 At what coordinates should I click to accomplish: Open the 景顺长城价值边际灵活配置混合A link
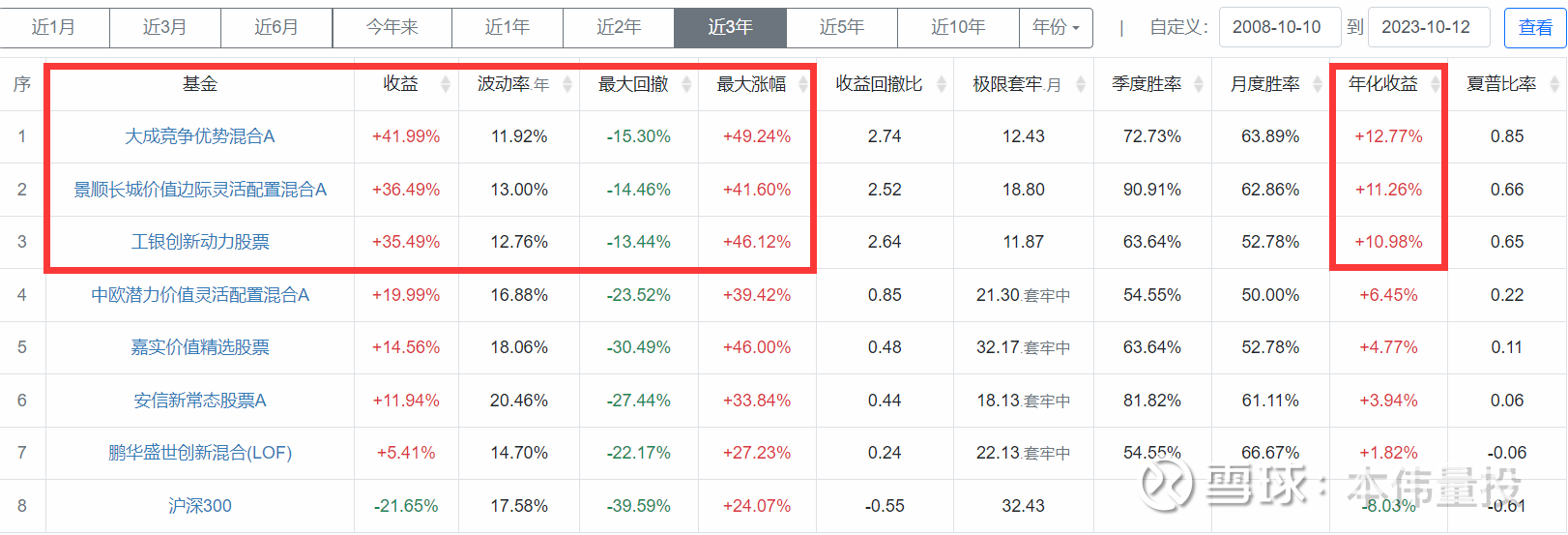(200, 190)
